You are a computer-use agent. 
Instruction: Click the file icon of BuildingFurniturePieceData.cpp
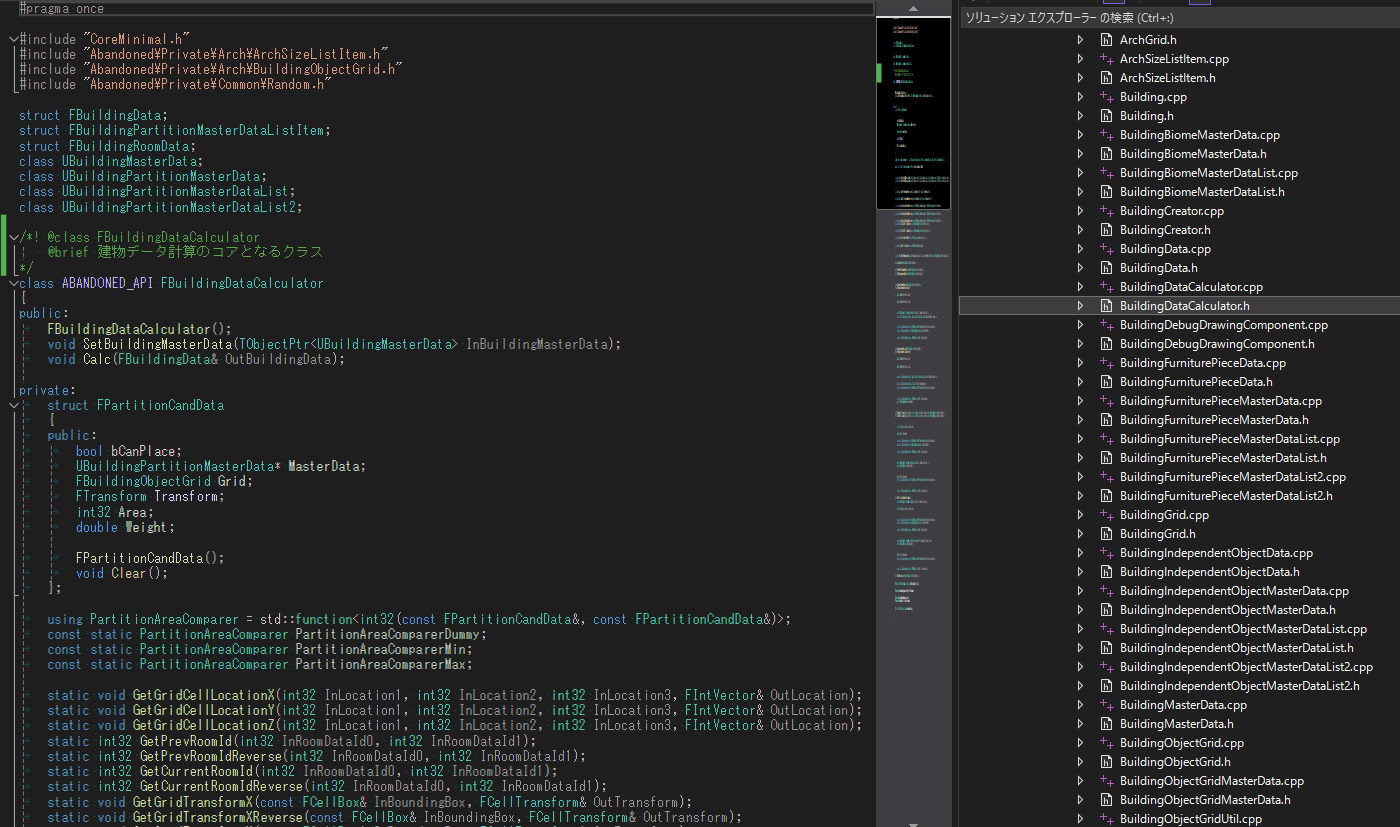(1106, 362)
